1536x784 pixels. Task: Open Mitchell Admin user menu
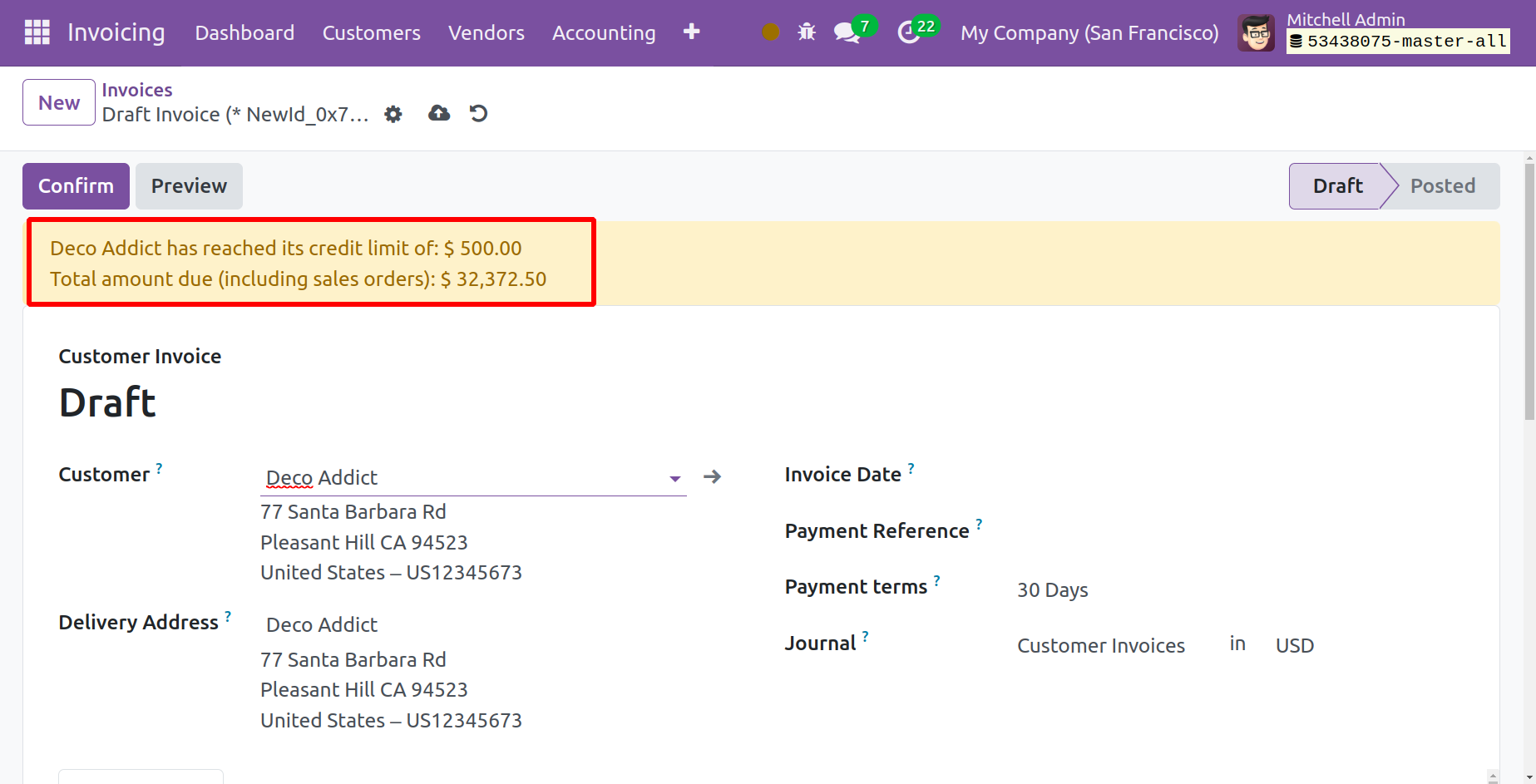pos(1373,32)
